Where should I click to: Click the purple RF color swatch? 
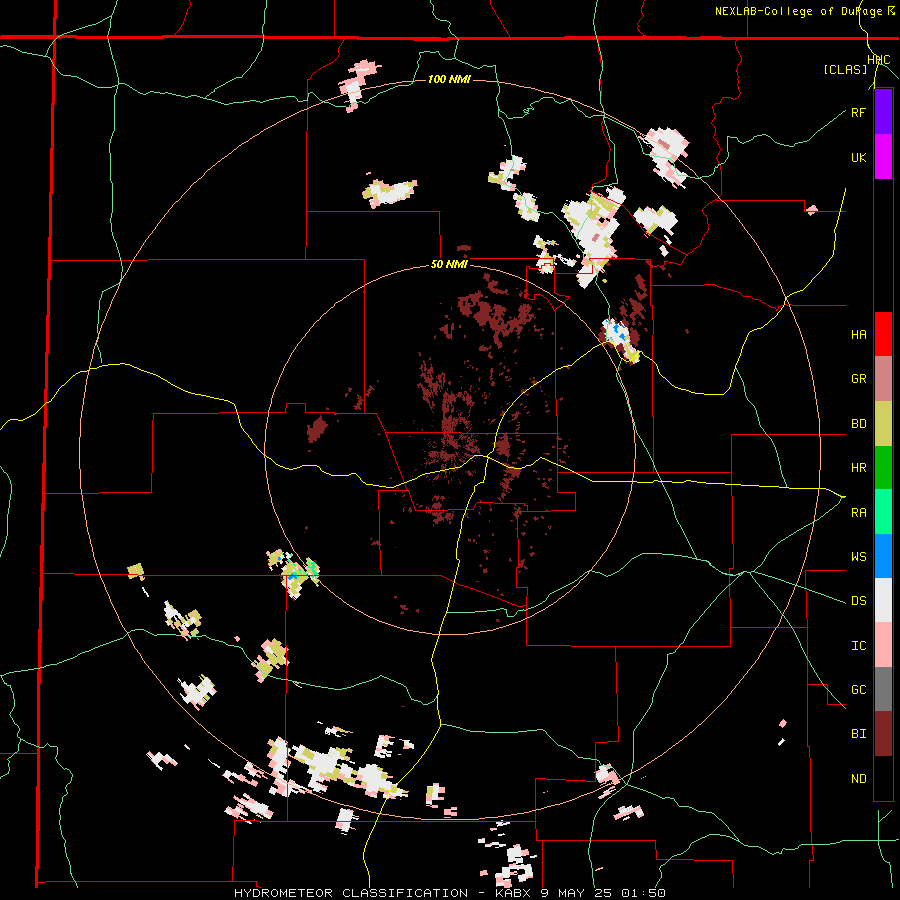click(883, 112)
